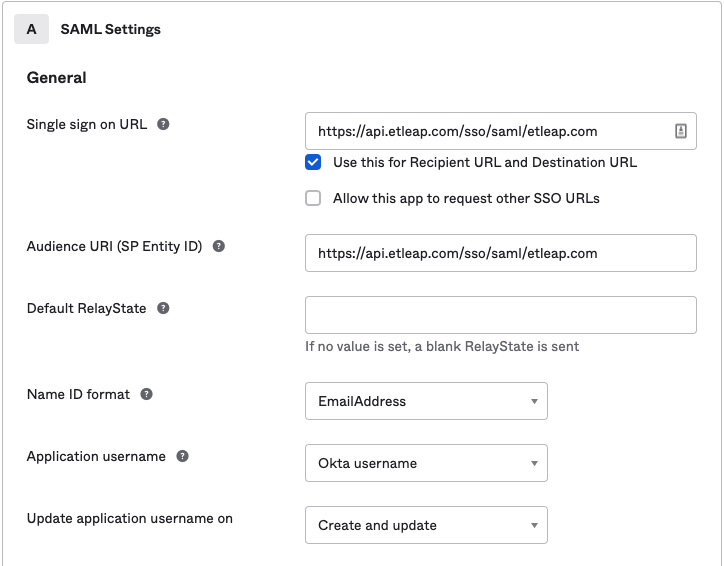Click the 'General' section heading
The height and width of the screenshot is (566, 724).
point(56,77)
